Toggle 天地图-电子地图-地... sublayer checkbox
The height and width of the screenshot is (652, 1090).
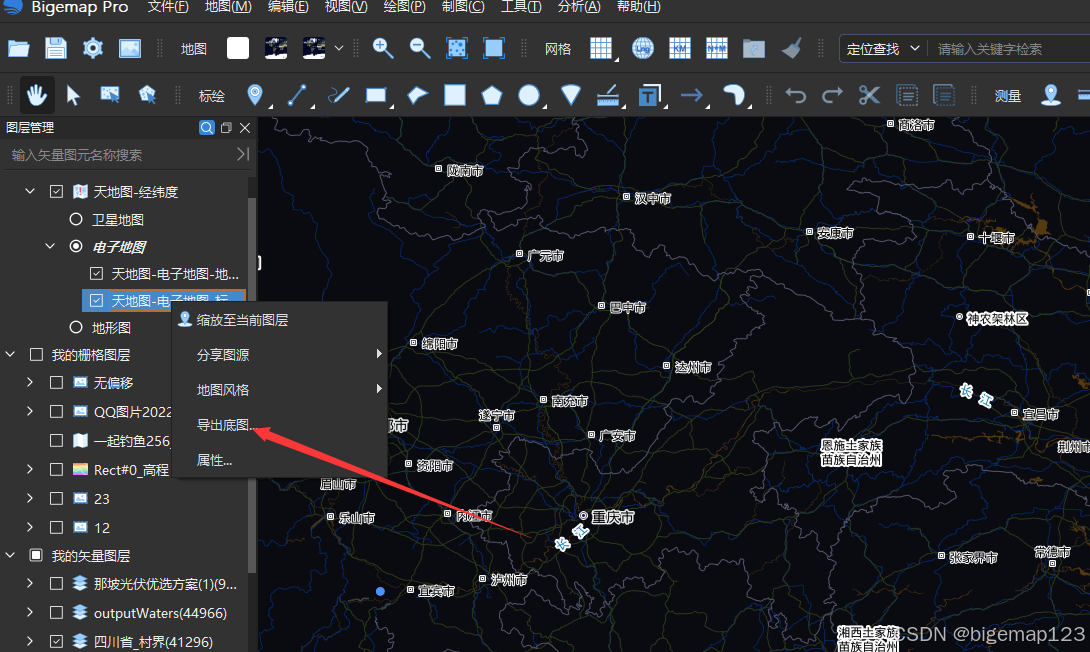pyautogui.click(x=97, y=274)
